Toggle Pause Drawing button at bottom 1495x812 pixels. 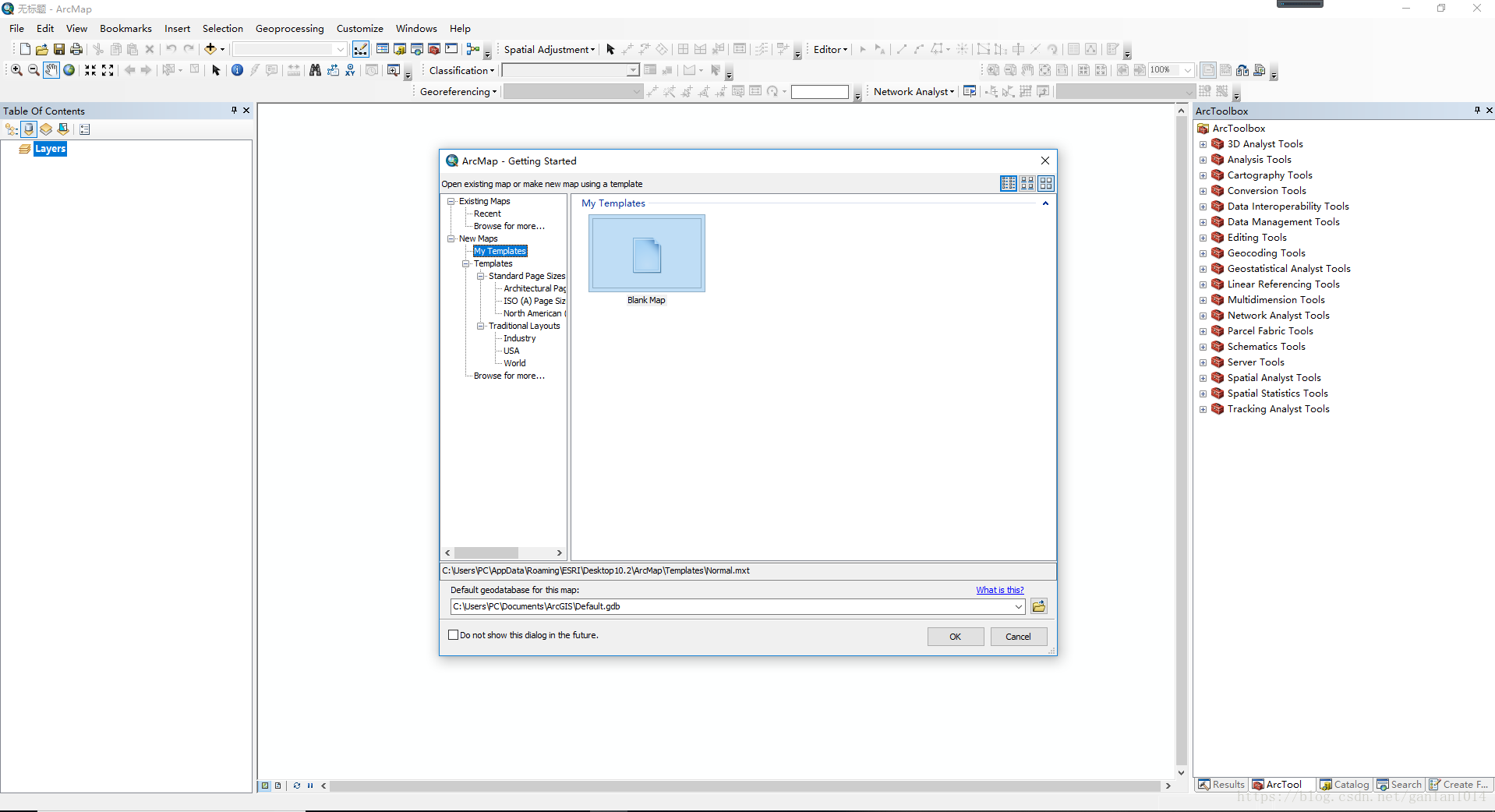click(x=310, y=786)
